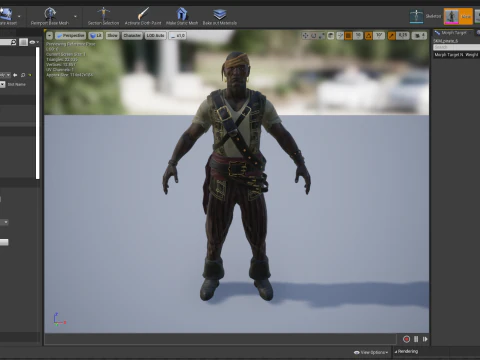This screenshot has width=480, height=360.
Task: Toggle rotation snapping orange angle icon
Action: point(368,35)
